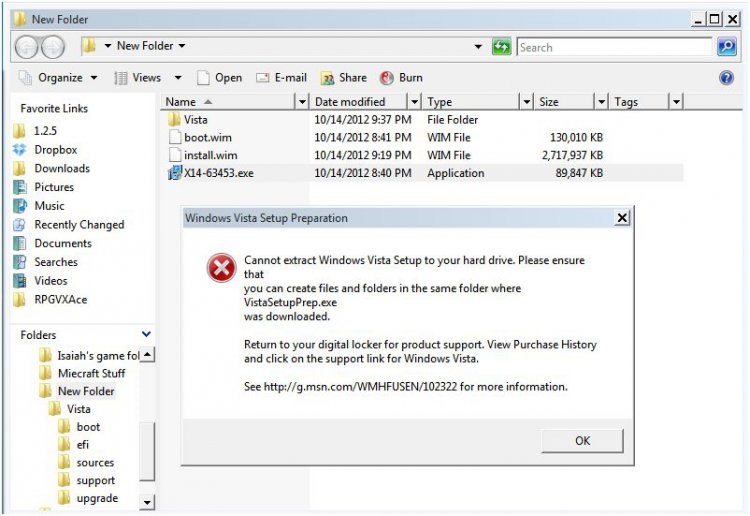Click the folder tree scrollbar thumb

(147, 451)
